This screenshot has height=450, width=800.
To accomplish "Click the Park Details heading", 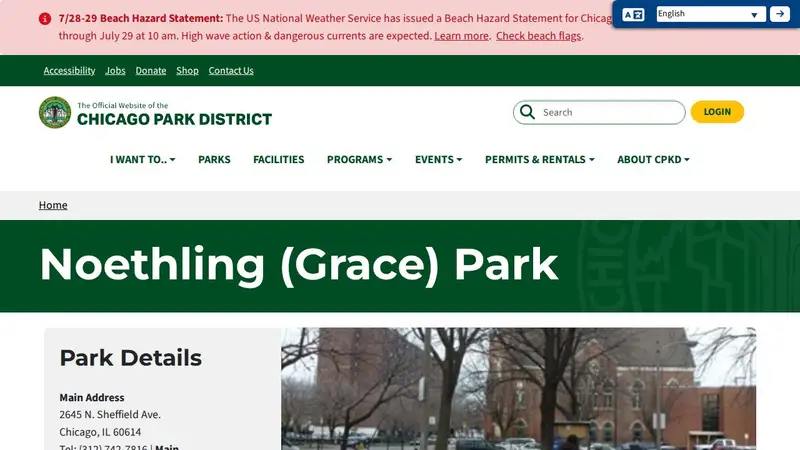I will pos(131,358).
